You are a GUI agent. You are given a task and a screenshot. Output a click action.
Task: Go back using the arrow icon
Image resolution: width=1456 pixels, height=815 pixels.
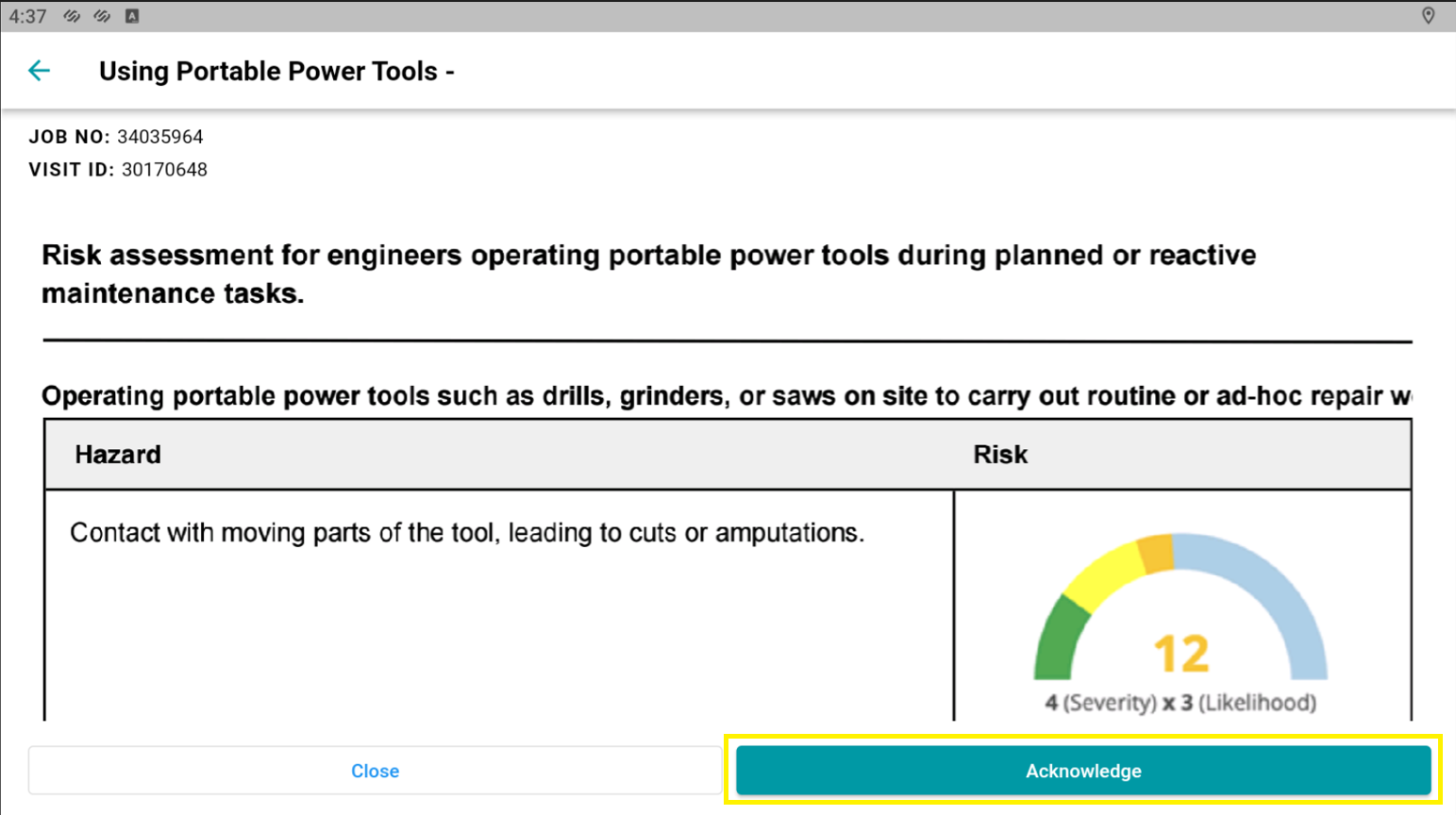click(39, 71)
